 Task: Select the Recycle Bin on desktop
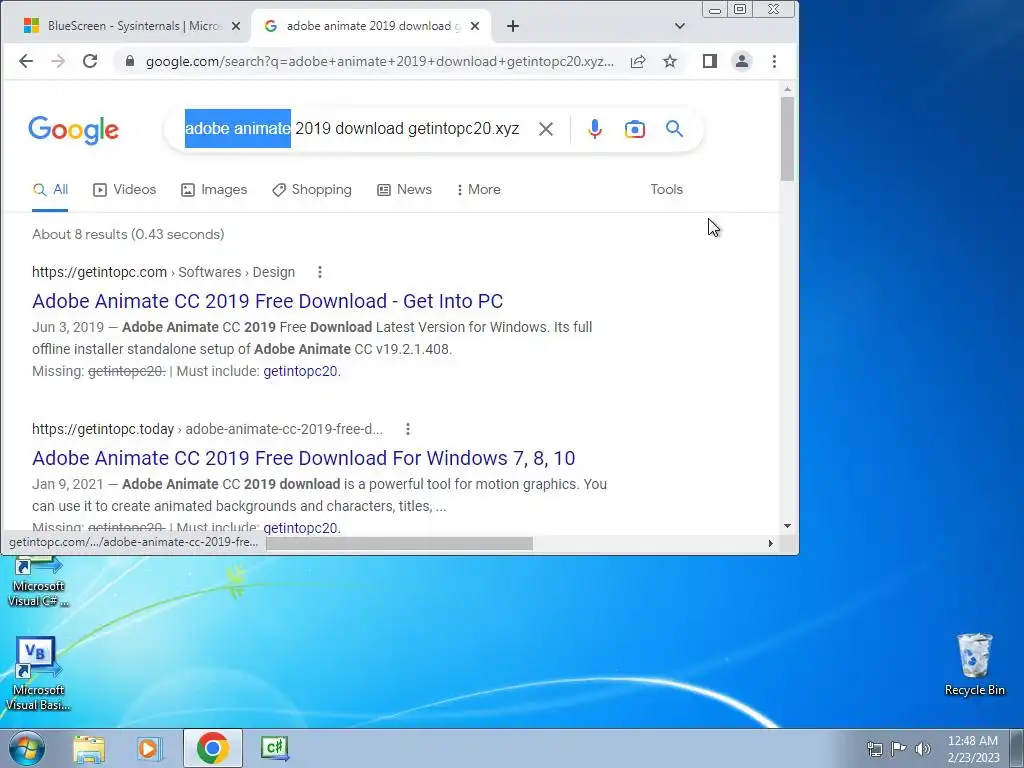click(974, 665)
